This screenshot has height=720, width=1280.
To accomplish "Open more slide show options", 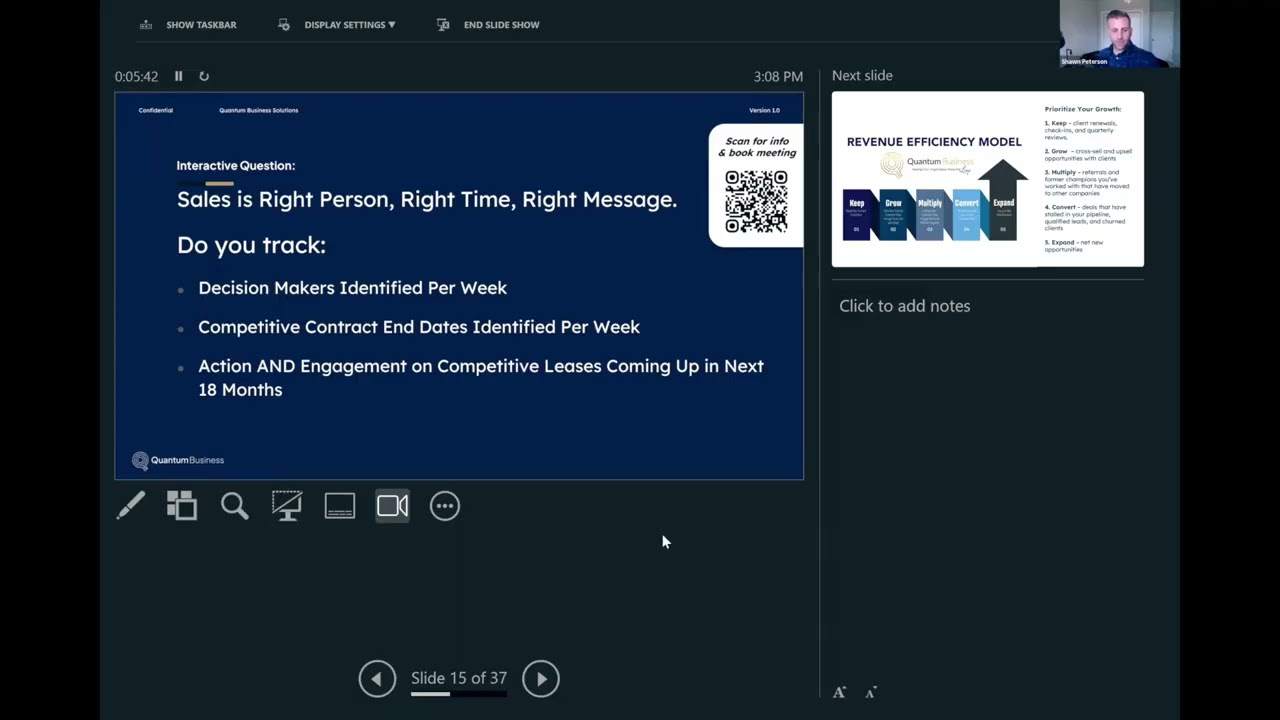I will tap(445, 506).
